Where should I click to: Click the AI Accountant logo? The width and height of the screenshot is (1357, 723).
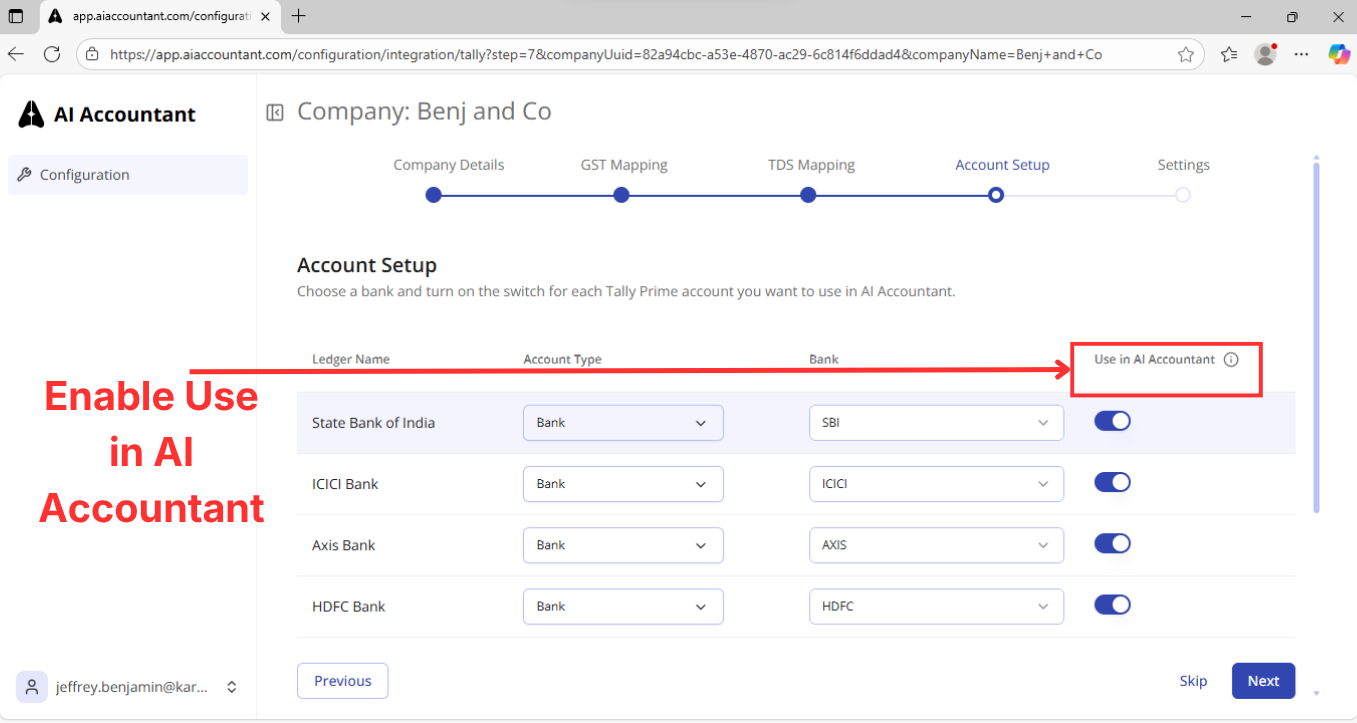click(107, 114)
